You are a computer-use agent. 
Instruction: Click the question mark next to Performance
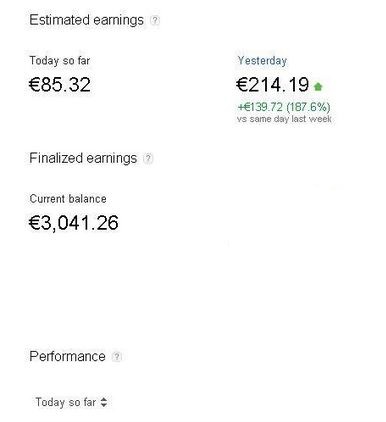[116, 357]
